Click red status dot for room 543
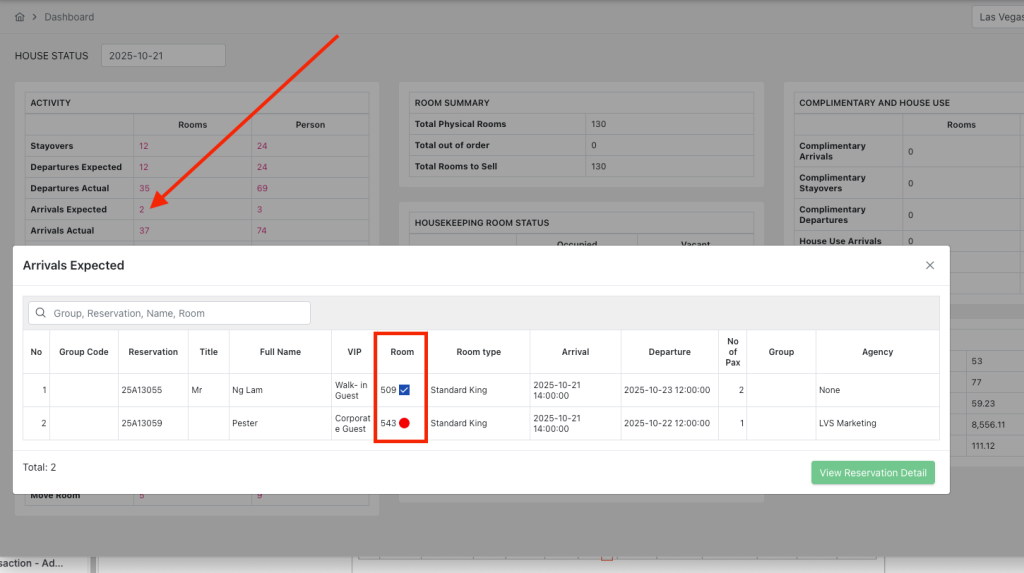Viewport: 1024px width, 573px height. pos(405,423)
